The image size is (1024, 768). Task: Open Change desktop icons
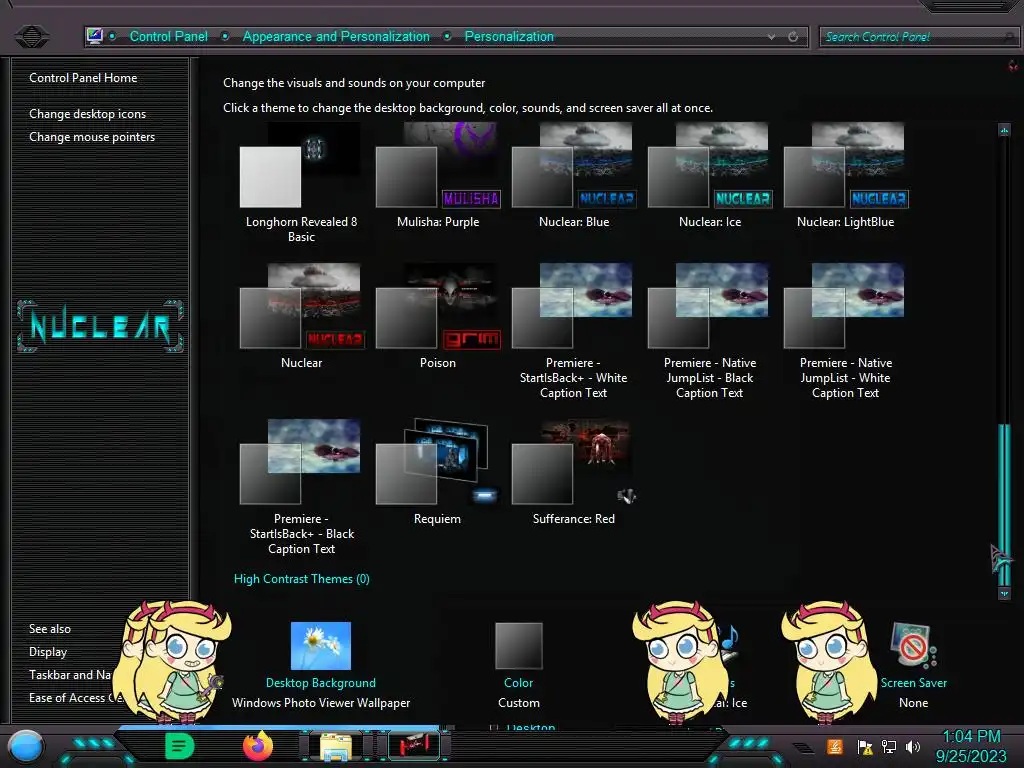88,114
